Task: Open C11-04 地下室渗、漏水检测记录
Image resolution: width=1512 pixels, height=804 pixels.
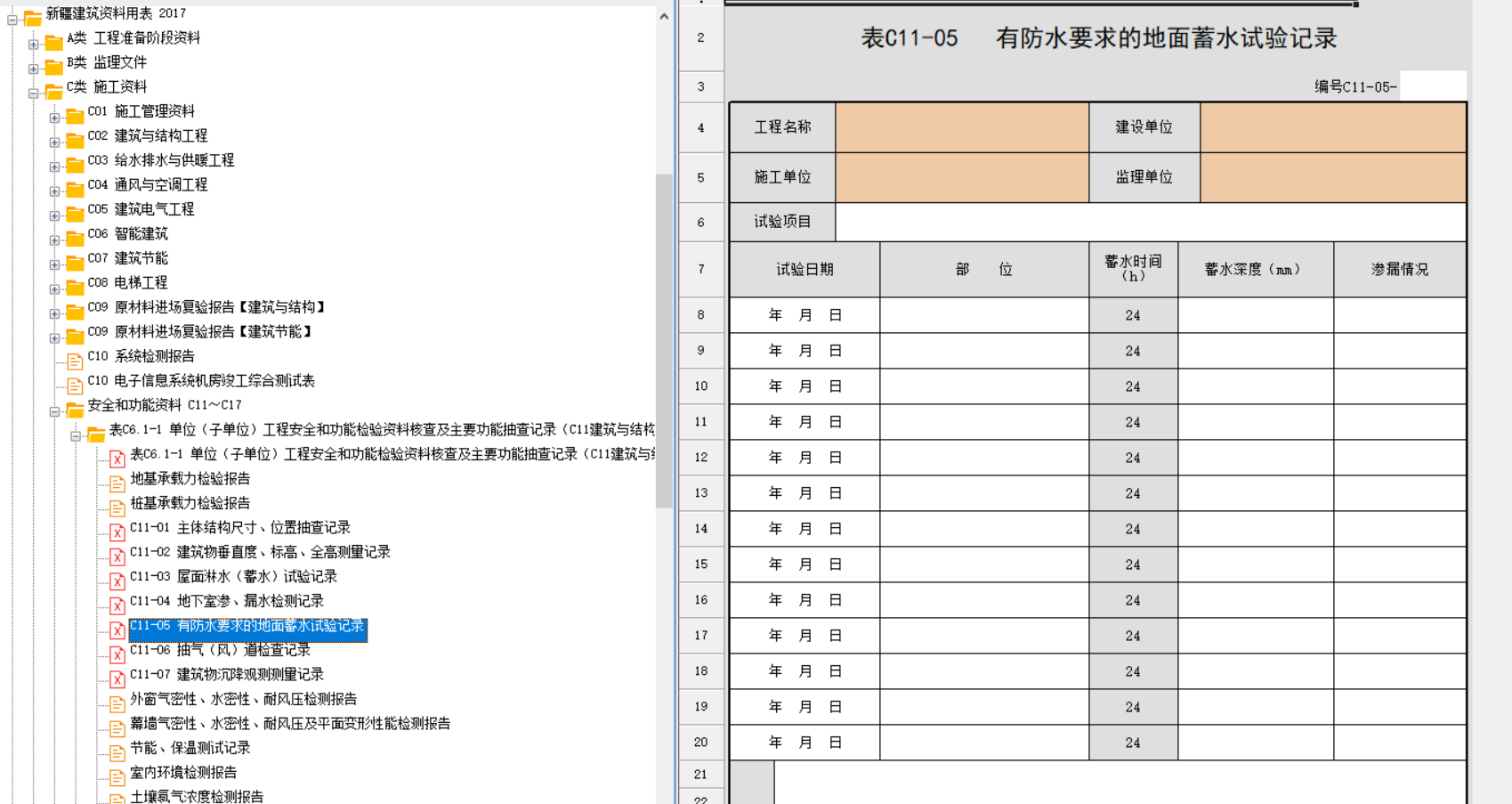Action: click(x=249, y=601)
